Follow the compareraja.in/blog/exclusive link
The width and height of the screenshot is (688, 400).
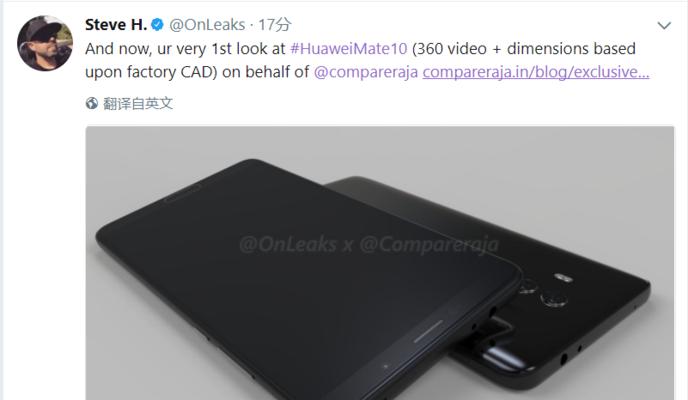point(536,72)
